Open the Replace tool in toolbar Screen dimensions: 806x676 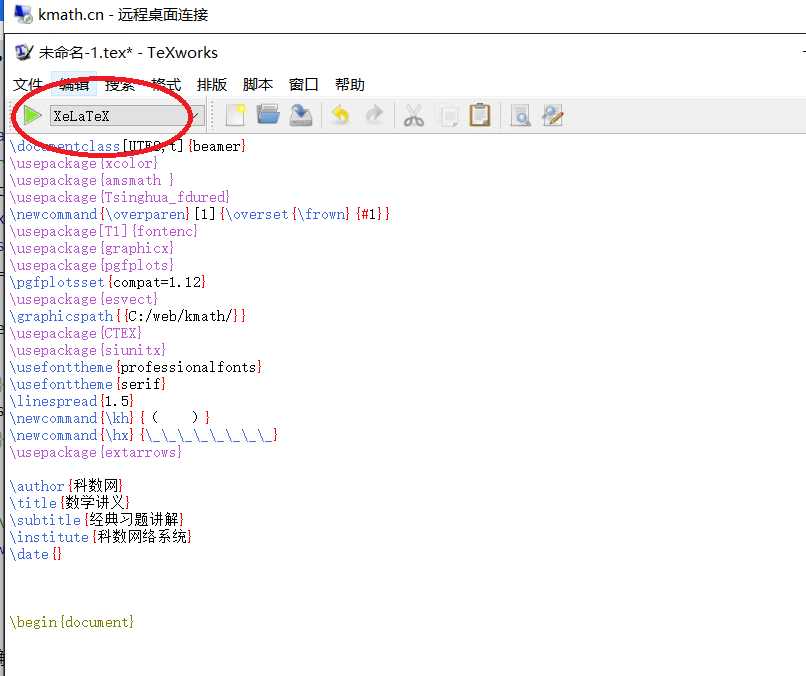pyautogui.click(x=553, y=116)
